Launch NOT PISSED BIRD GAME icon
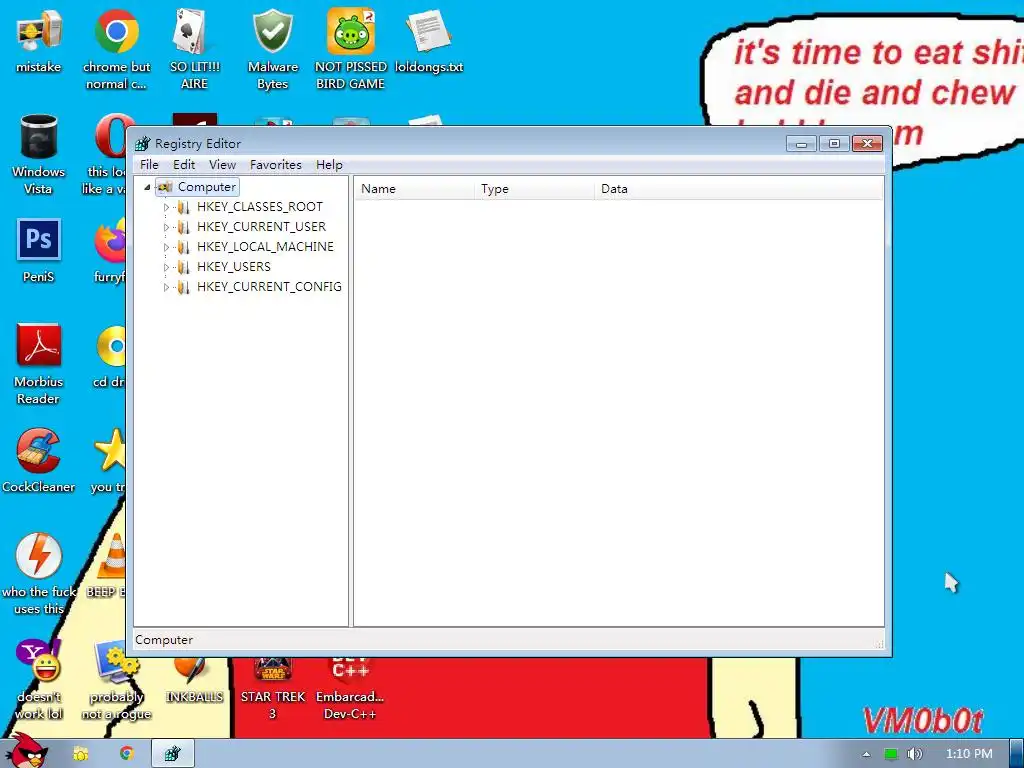The image size is (1024, 768). [x=351, y=49]
